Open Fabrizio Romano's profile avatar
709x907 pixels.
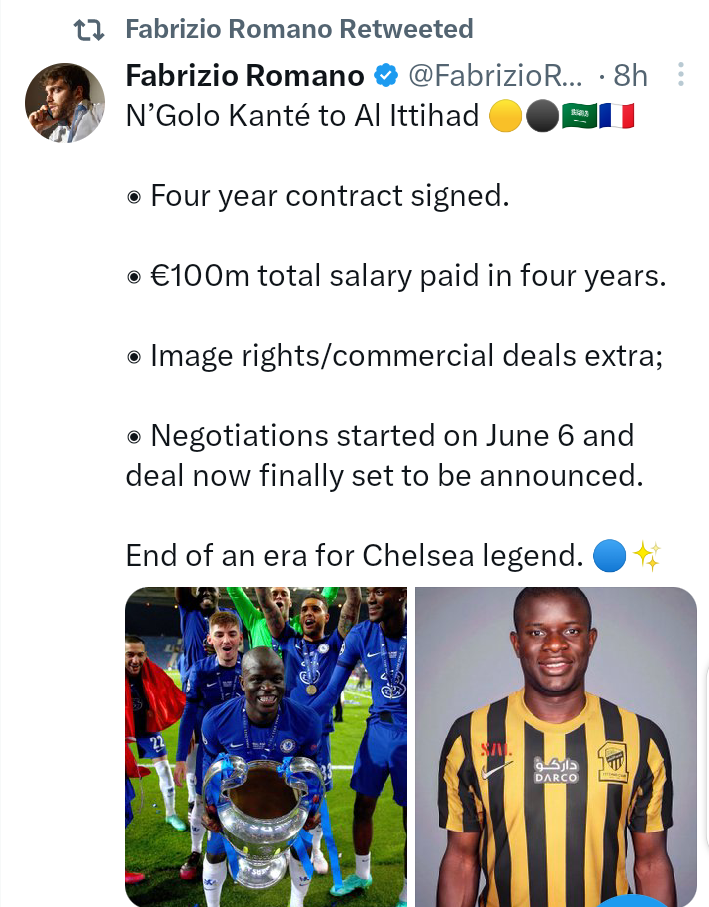[64, 103]
